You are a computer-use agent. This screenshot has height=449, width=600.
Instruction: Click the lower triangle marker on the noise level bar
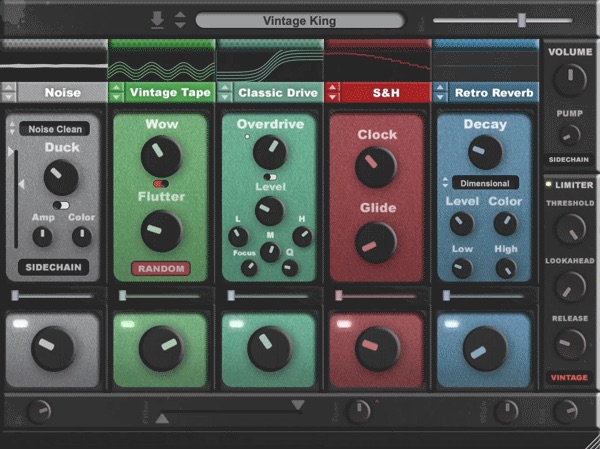click(x=21, y=184)
